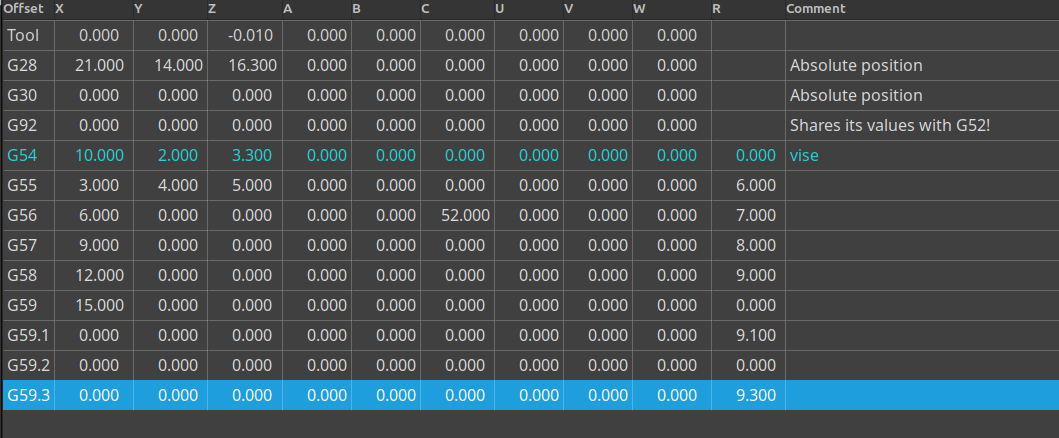
Task: Select the G59.1 row label
Action: 28,335
